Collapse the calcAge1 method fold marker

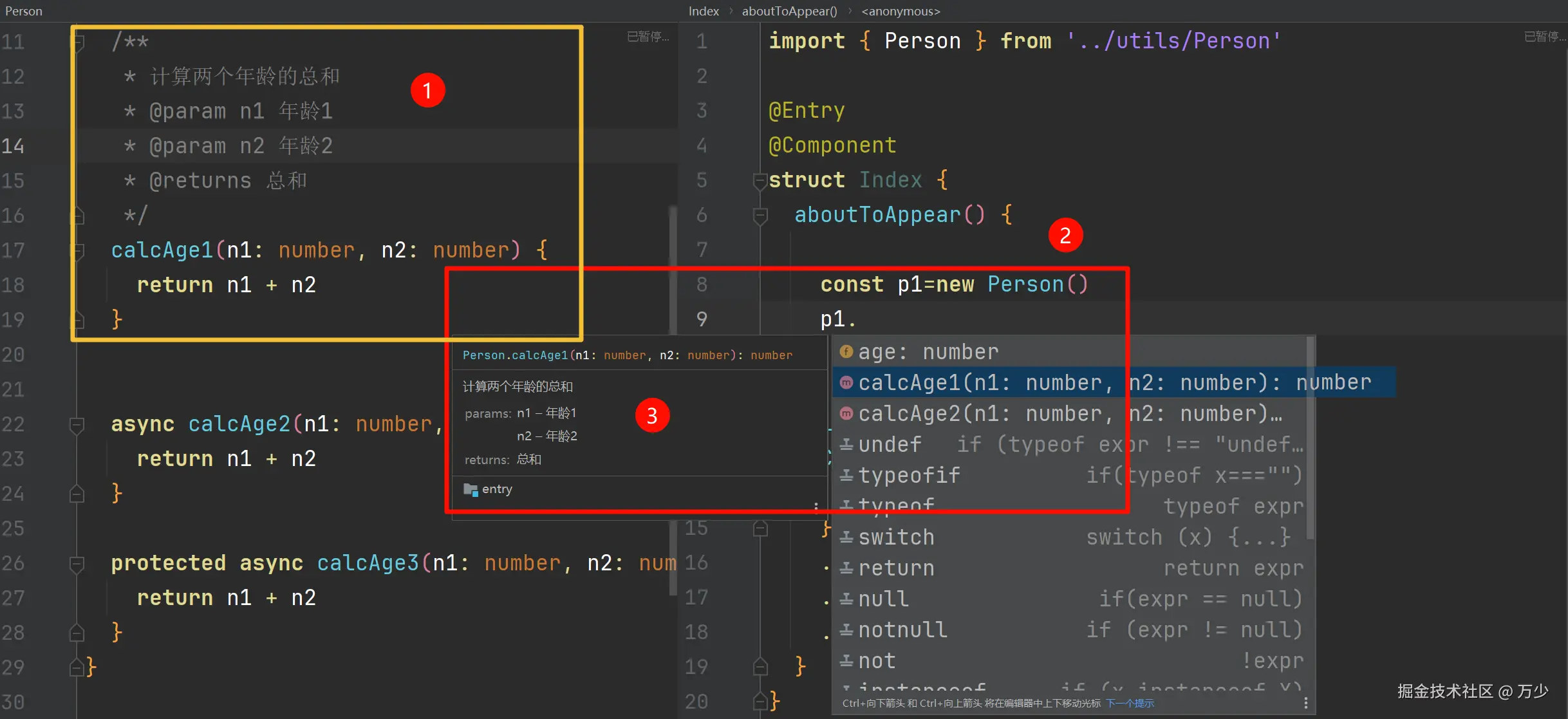click(77, 250)
